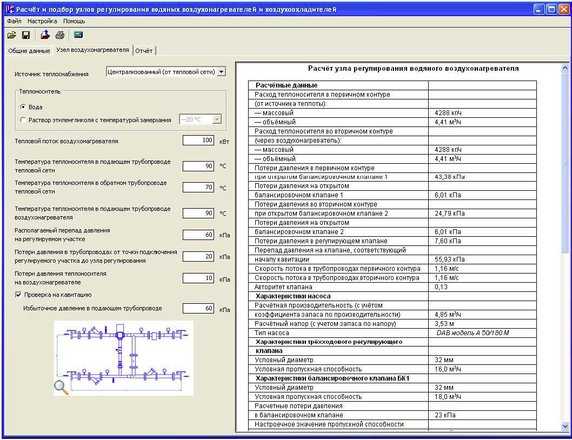The image size is (572, 440).
Task: Click the report scrollbar down arrow
Action: coord(564,427)
